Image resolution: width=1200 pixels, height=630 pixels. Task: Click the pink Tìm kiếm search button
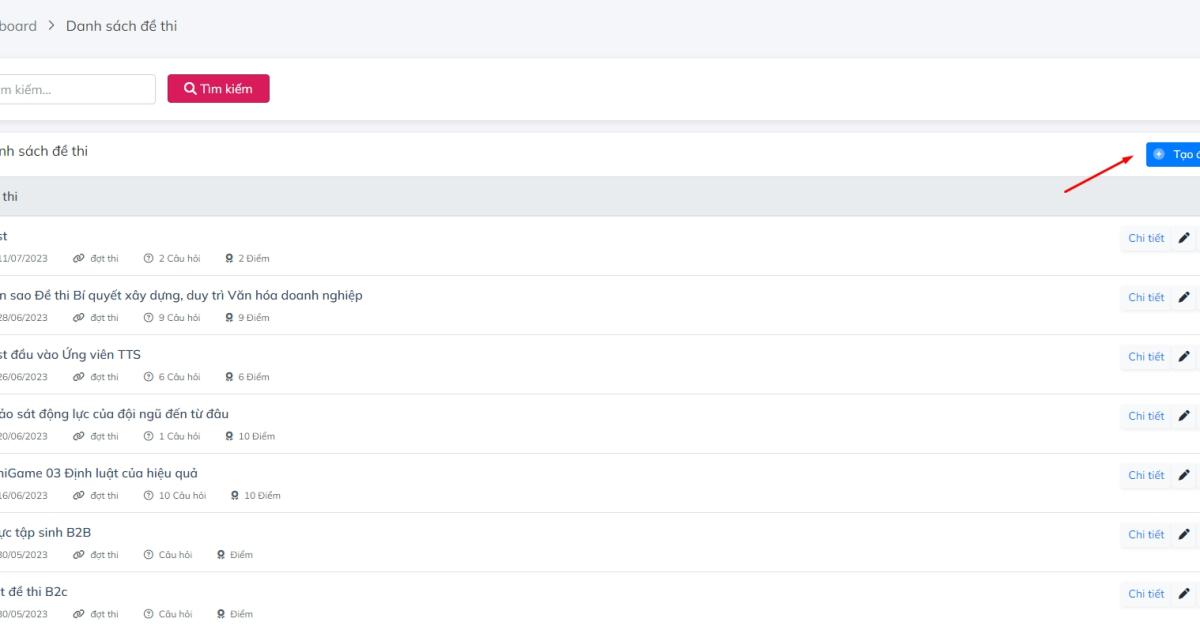[x=218, y=89]
